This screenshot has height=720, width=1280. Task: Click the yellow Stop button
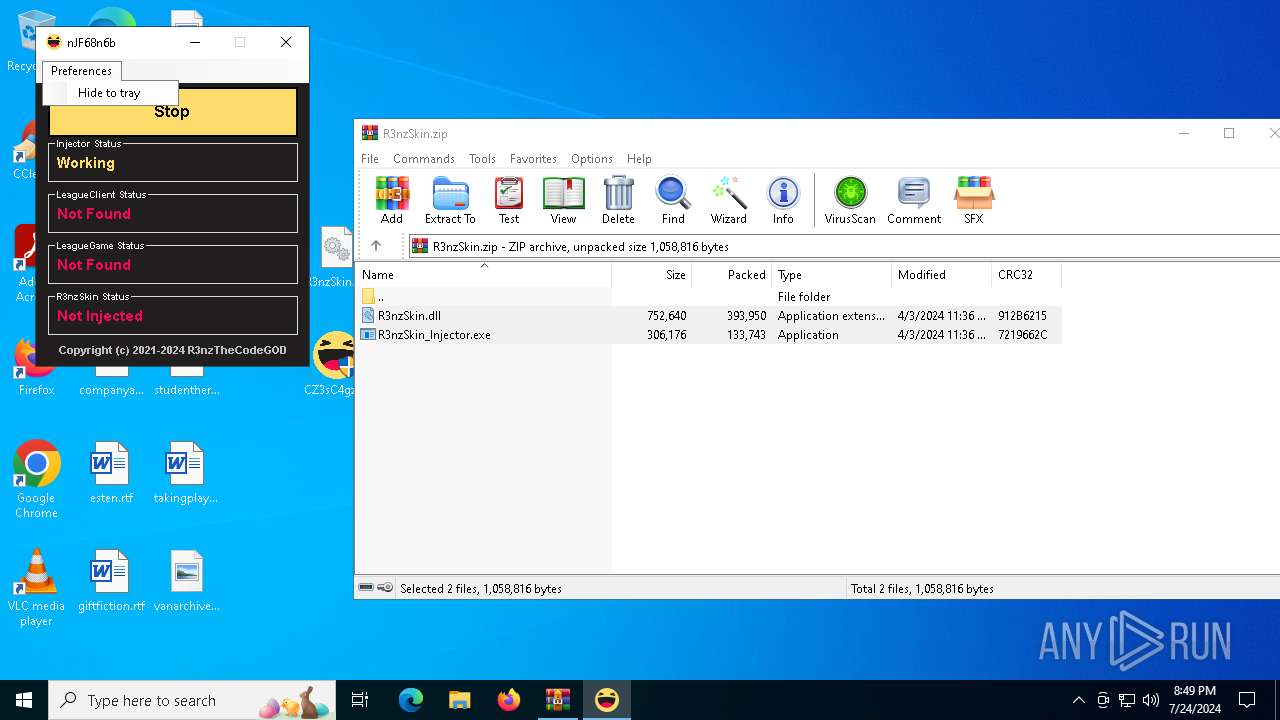click(172, 111)
